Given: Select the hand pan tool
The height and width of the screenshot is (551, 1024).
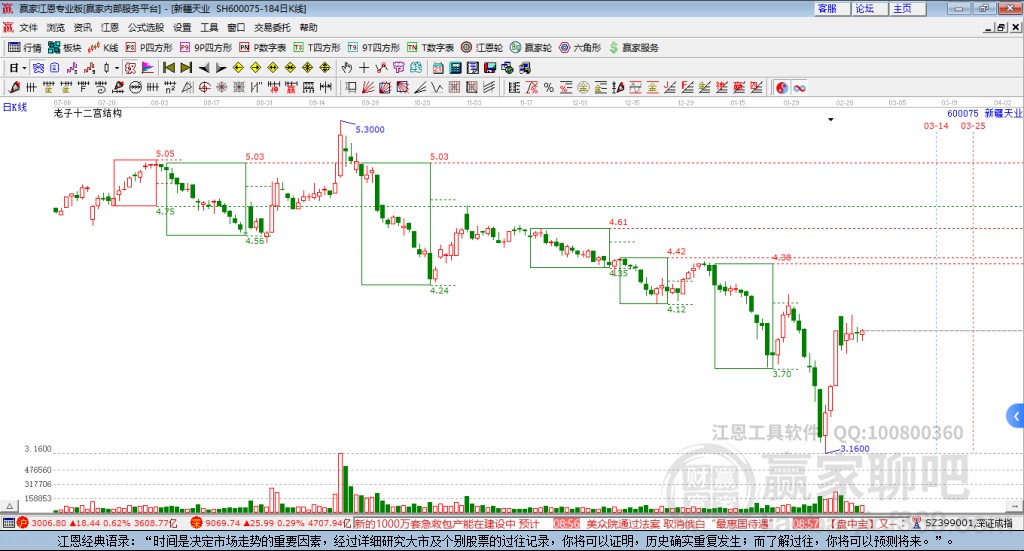Looking at the screenshot, I should [x=347, y=68].
